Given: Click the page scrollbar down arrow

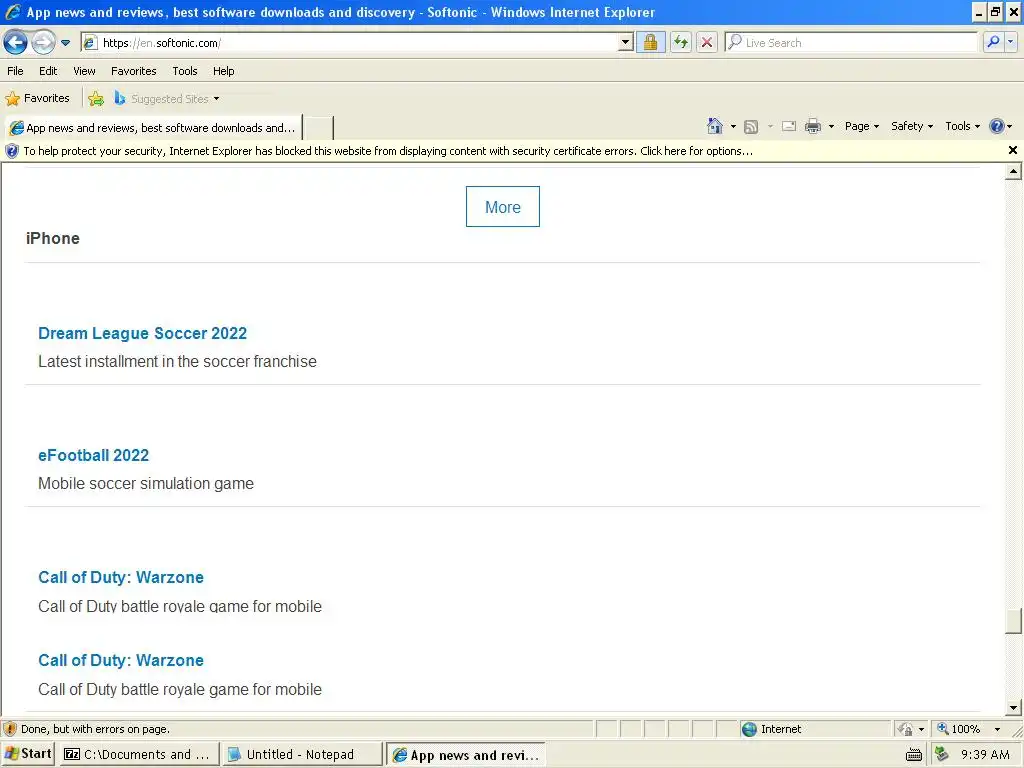Looking at the screenshot, I should click(1013, 707).
